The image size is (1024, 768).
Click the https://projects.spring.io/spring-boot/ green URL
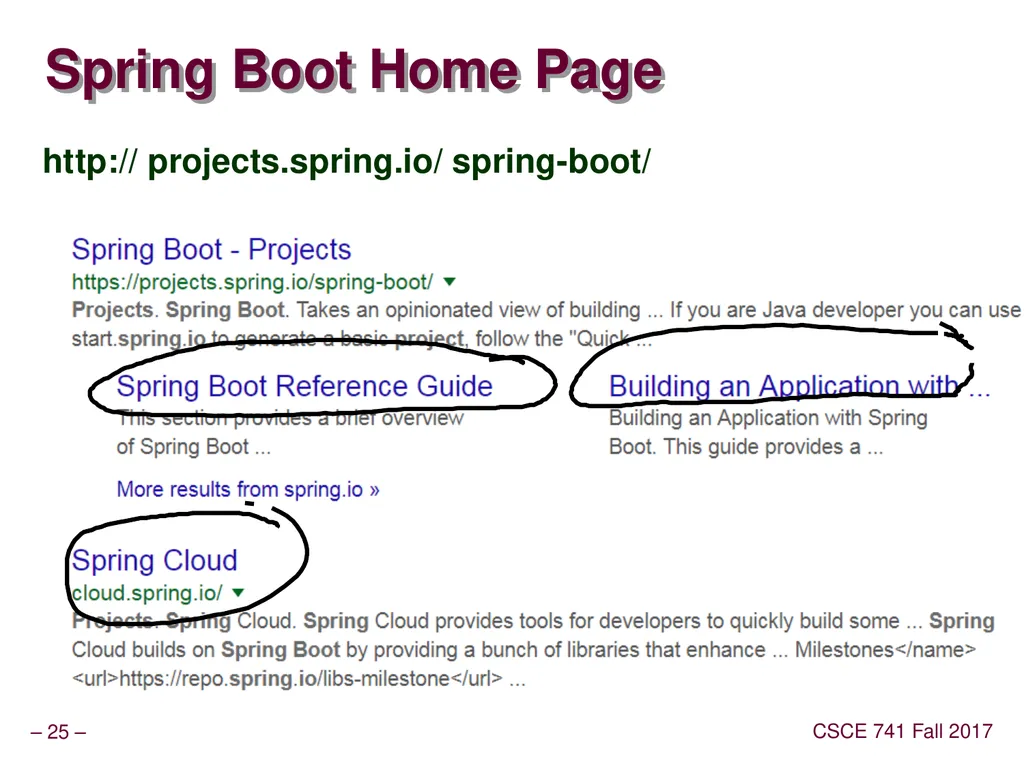click(x=252, y=282)
